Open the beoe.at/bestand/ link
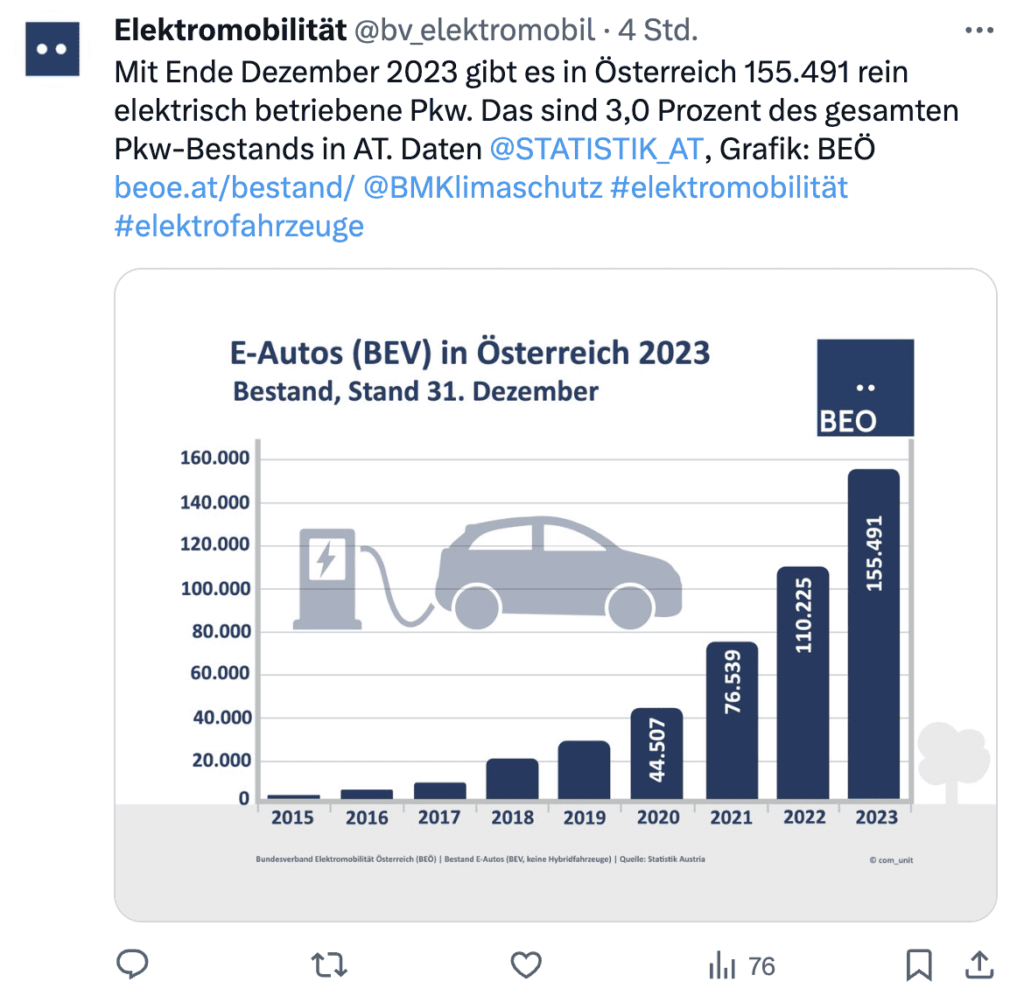This screenshot has width=1024, height=1003. pyautogui.click(x=234, y=187)
